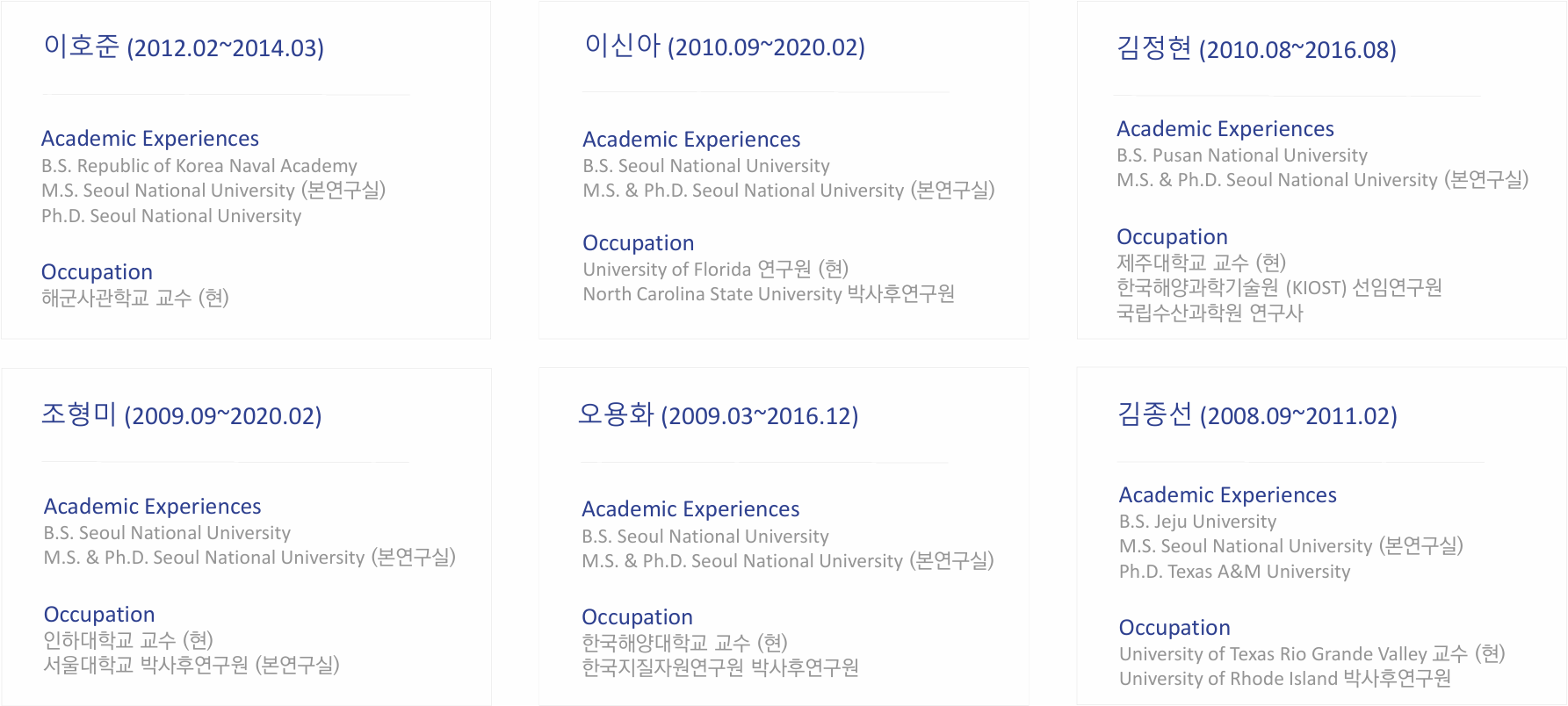
Task: Click the name 이호준 heading
Action: click(184, 47)
